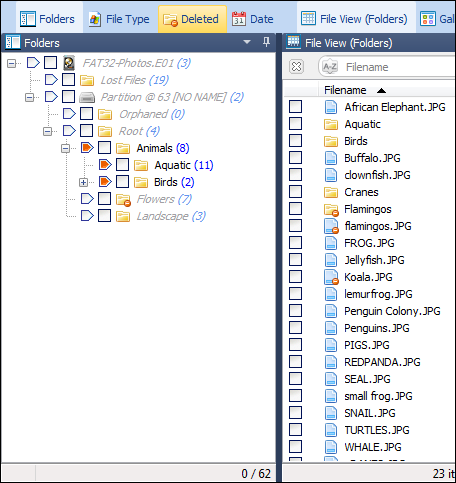Click the clear filter X icon beside Filename box

[x=296, y=67]
